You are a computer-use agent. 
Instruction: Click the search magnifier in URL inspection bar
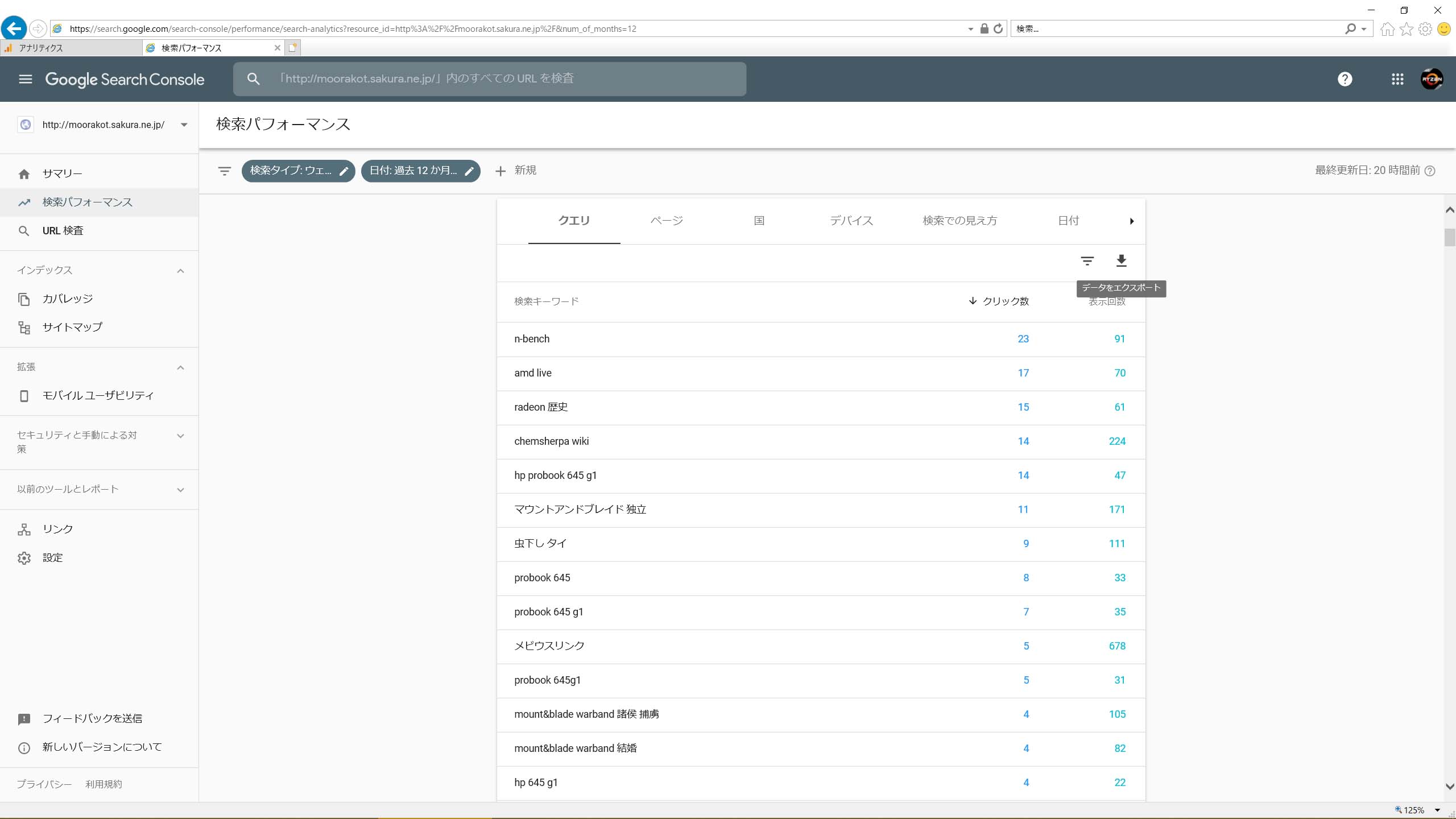[254, 79]
